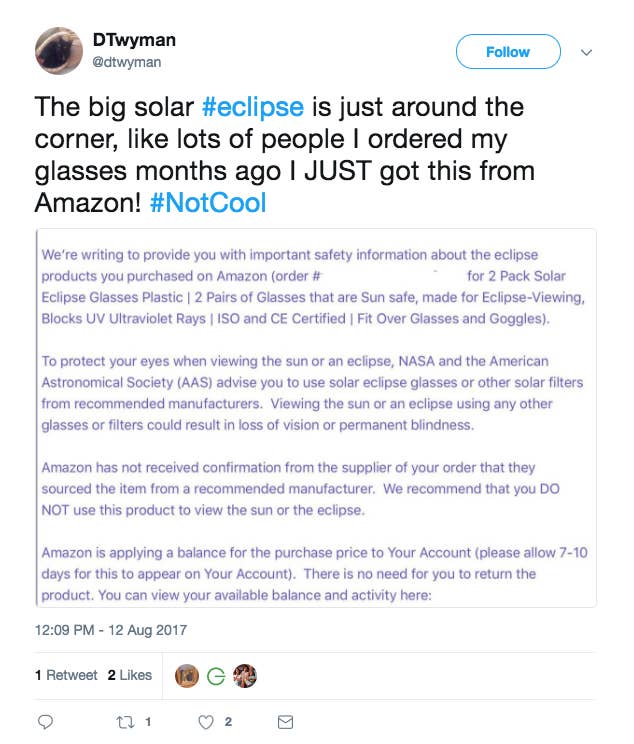
Task: Click the third liker's avatar
Action: 245,676
